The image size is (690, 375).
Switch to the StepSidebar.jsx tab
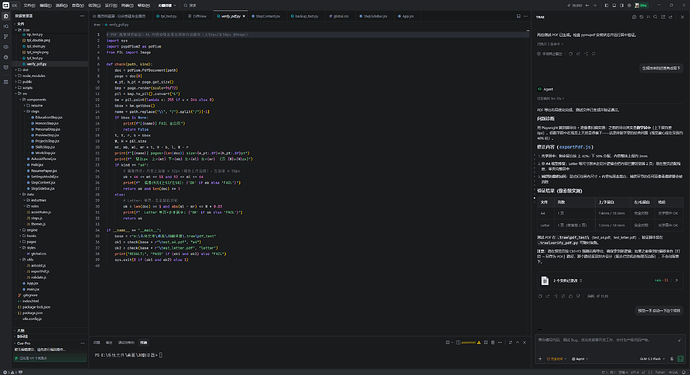click(x=375, y=16)
